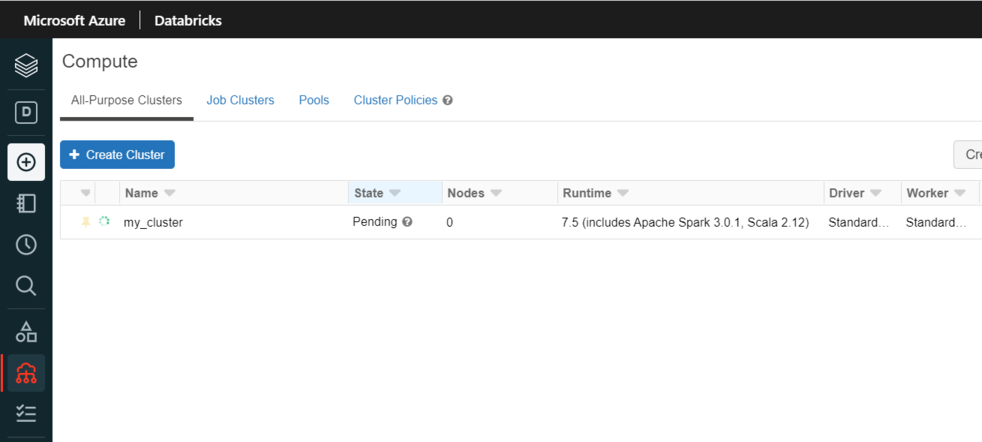
Task: Open the my_cluster cluster link
Action: [153, 222]
